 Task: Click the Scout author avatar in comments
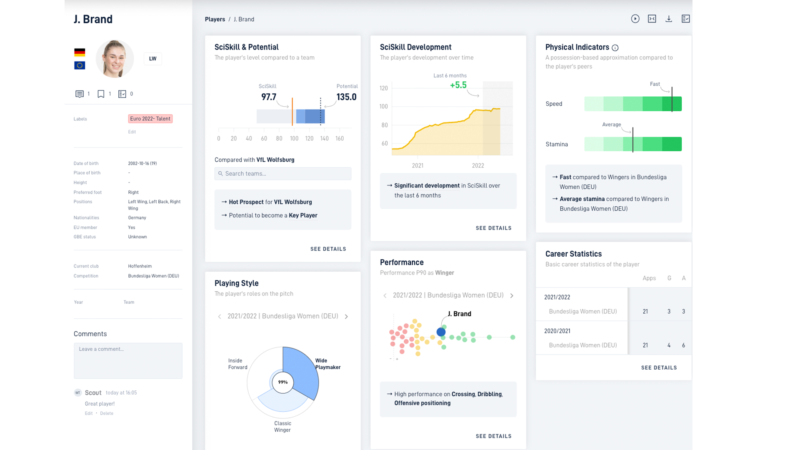click(x=78, y=393)
